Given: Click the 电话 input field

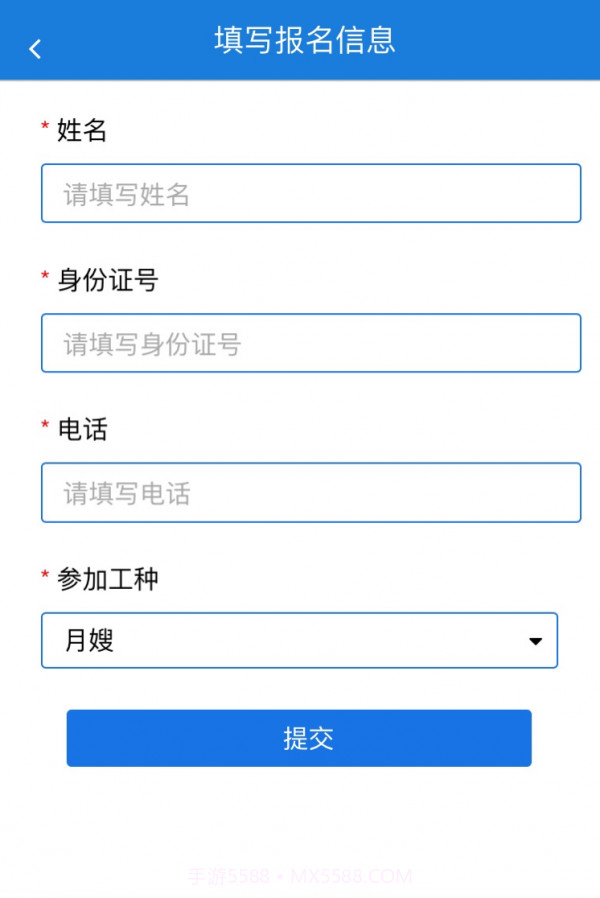Looking at the screenshot, I should point(311,492).
